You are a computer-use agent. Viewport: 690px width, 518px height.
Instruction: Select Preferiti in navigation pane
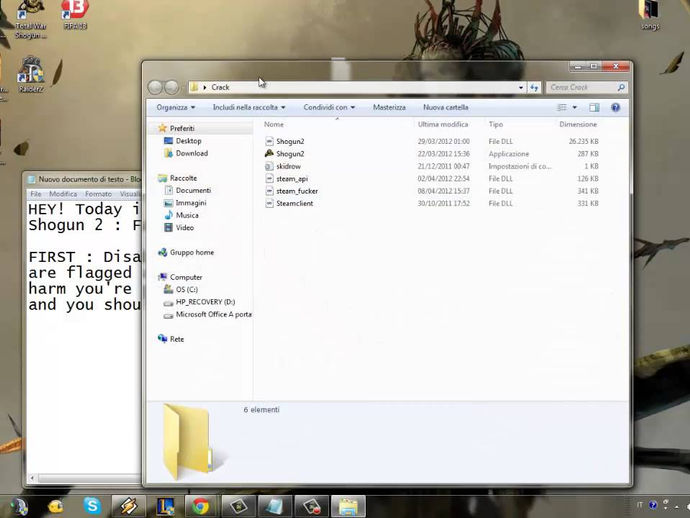coord(182,129)
